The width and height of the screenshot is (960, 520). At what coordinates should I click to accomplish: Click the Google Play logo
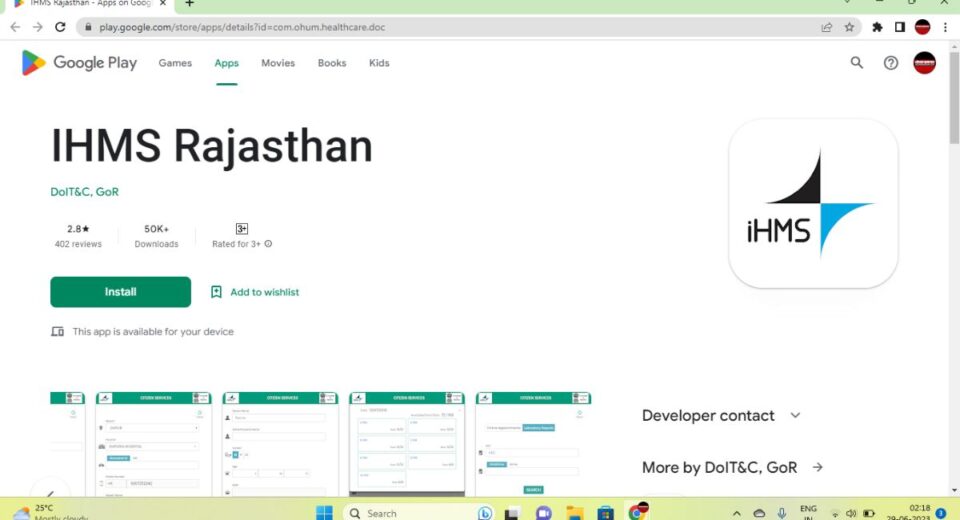click(x=79, y=63)
